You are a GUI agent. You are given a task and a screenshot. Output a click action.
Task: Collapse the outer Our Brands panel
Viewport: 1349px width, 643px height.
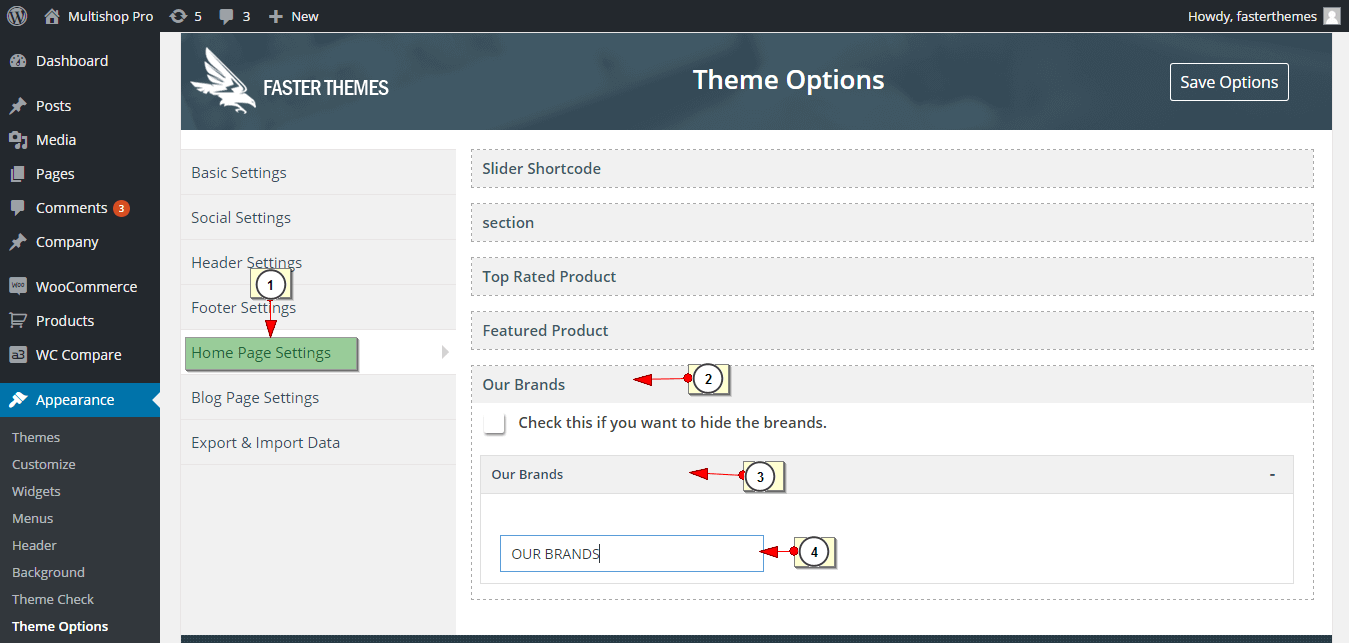coord(892,385)
